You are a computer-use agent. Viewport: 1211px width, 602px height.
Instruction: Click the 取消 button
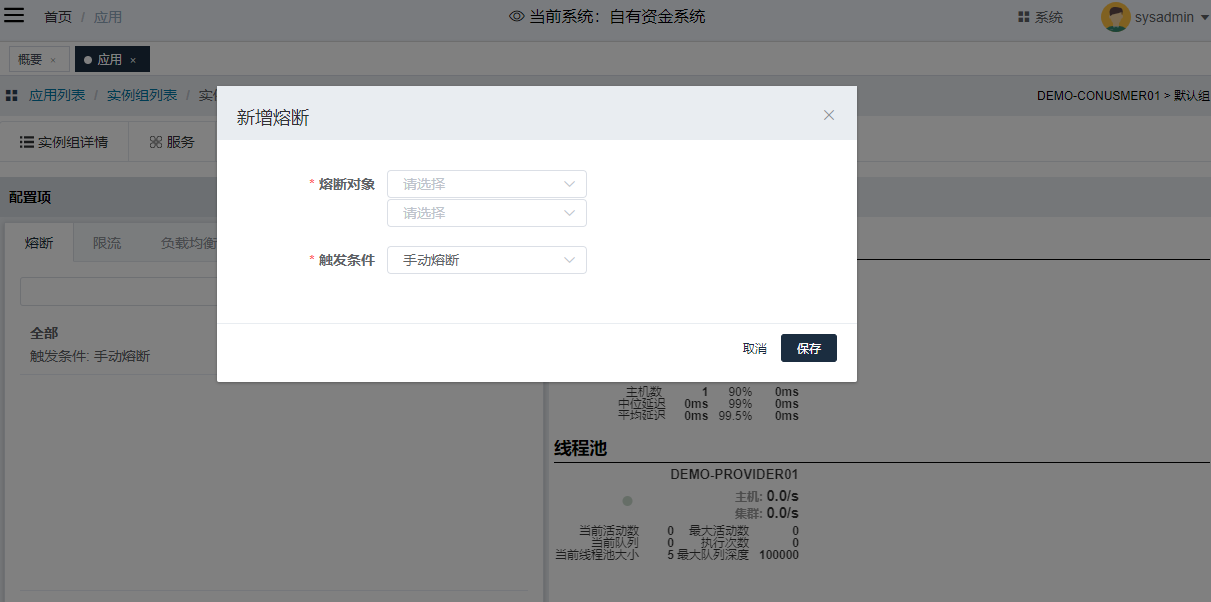(754, 348)
